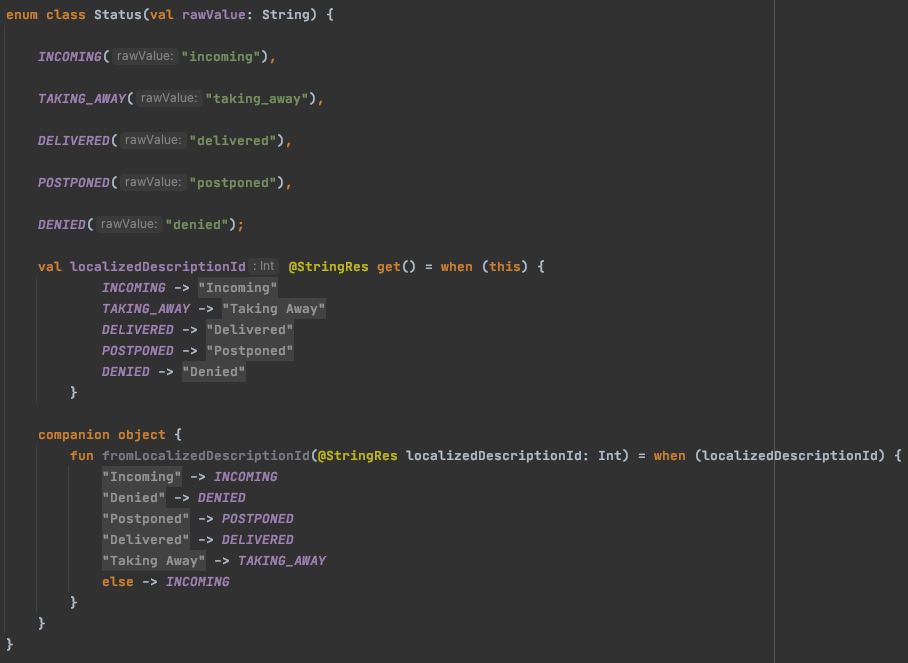Click "Delivered" string in the getter branch
Image resolution: width=908 pixels, height=663 pixels.
(250, 330)
